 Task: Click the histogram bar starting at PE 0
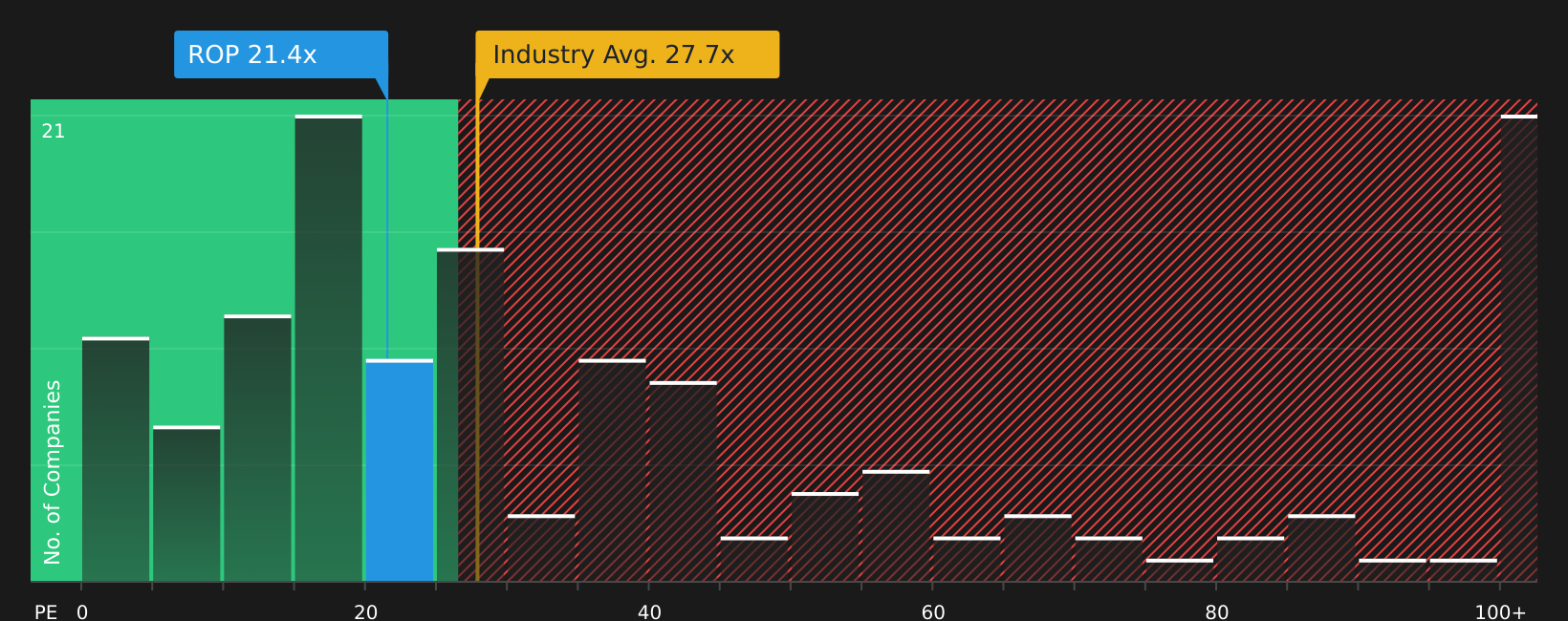point(116,459)
